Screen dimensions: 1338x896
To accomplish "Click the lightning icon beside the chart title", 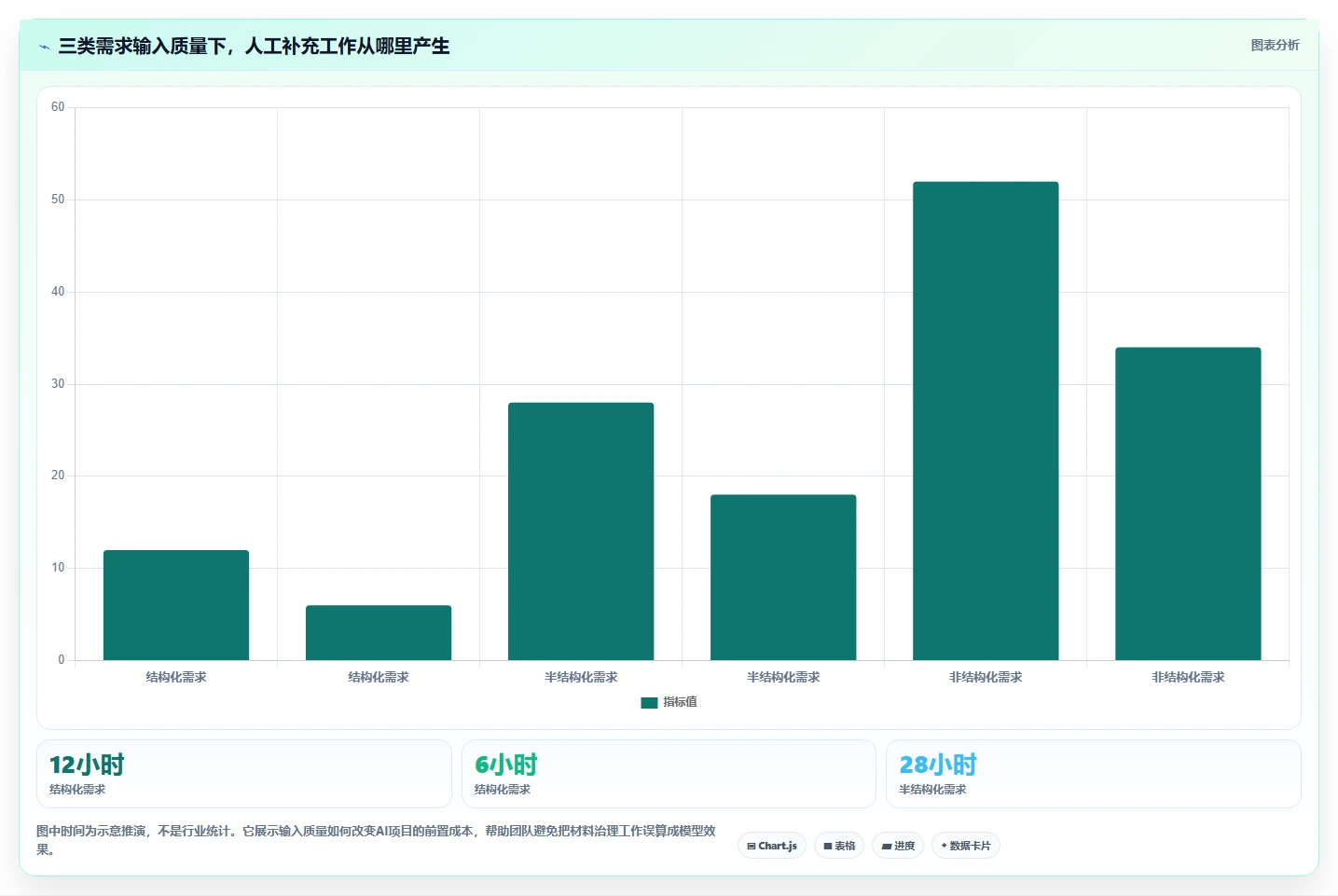I will (x=44, y=47).
